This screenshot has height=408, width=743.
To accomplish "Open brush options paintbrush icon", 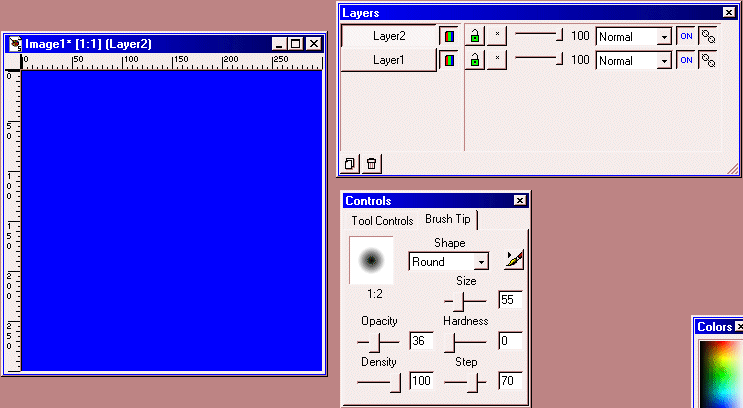I will 514,260.
